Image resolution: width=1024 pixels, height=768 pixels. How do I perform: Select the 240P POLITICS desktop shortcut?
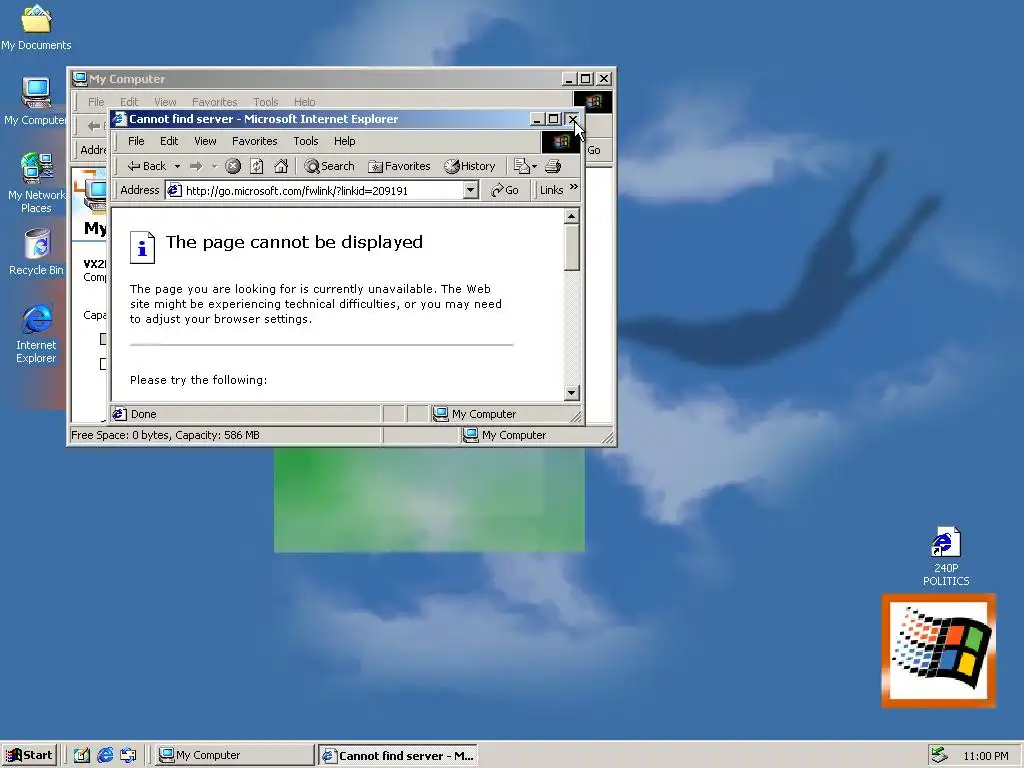coord(946,556)
